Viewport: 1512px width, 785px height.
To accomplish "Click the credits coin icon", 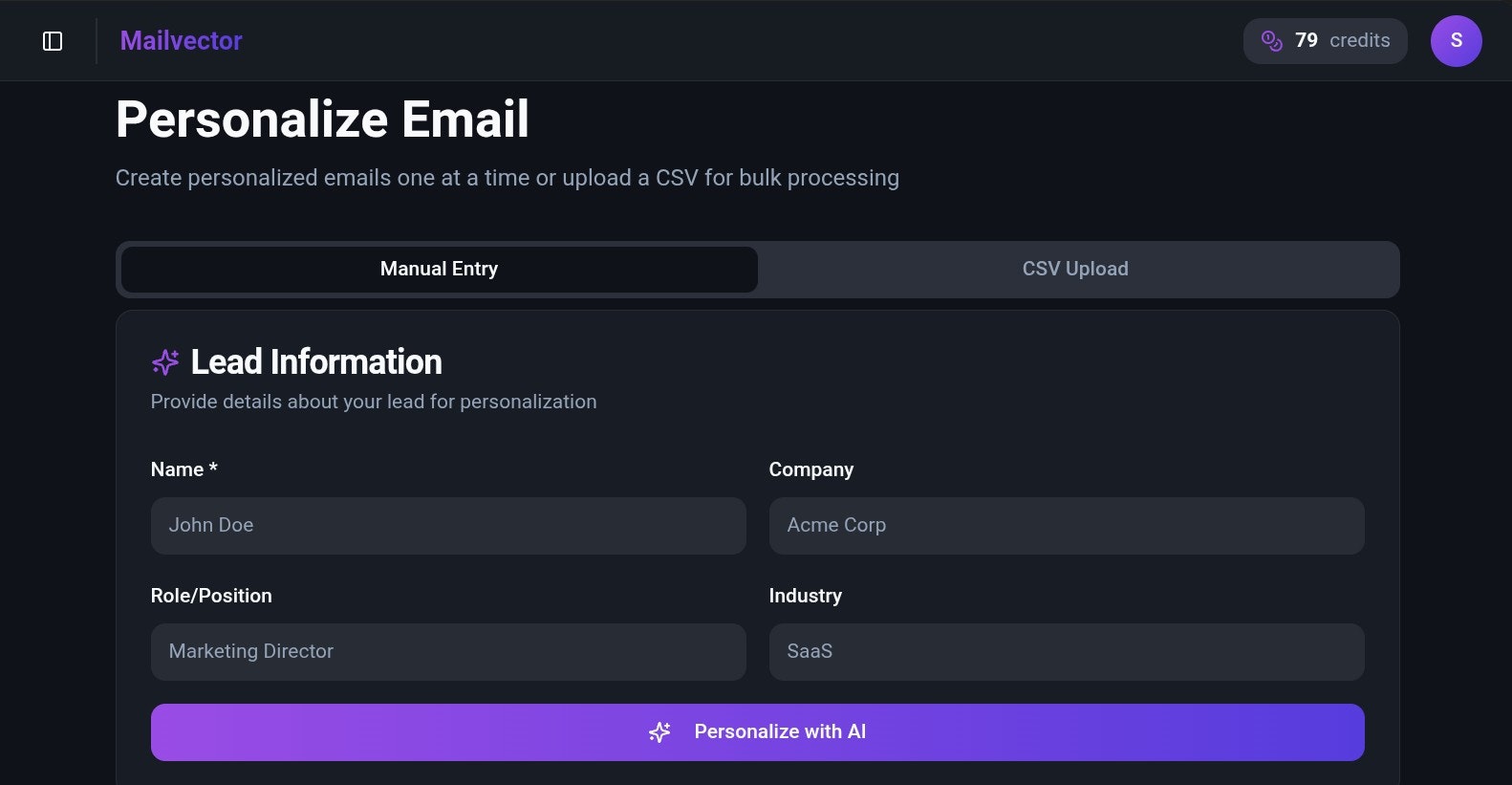I will 1271,41.
